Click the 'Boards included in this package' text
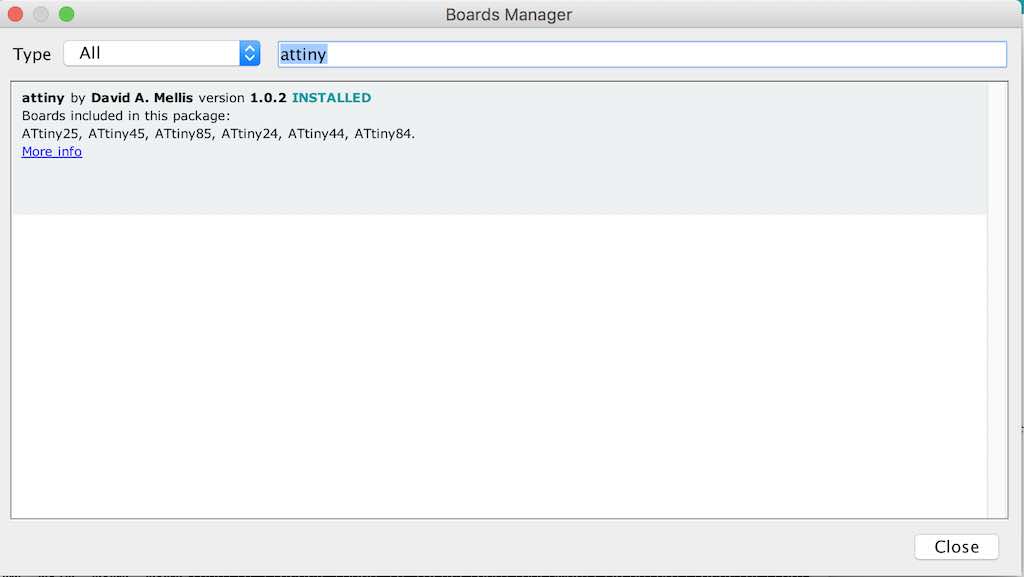 pos(126,116)
